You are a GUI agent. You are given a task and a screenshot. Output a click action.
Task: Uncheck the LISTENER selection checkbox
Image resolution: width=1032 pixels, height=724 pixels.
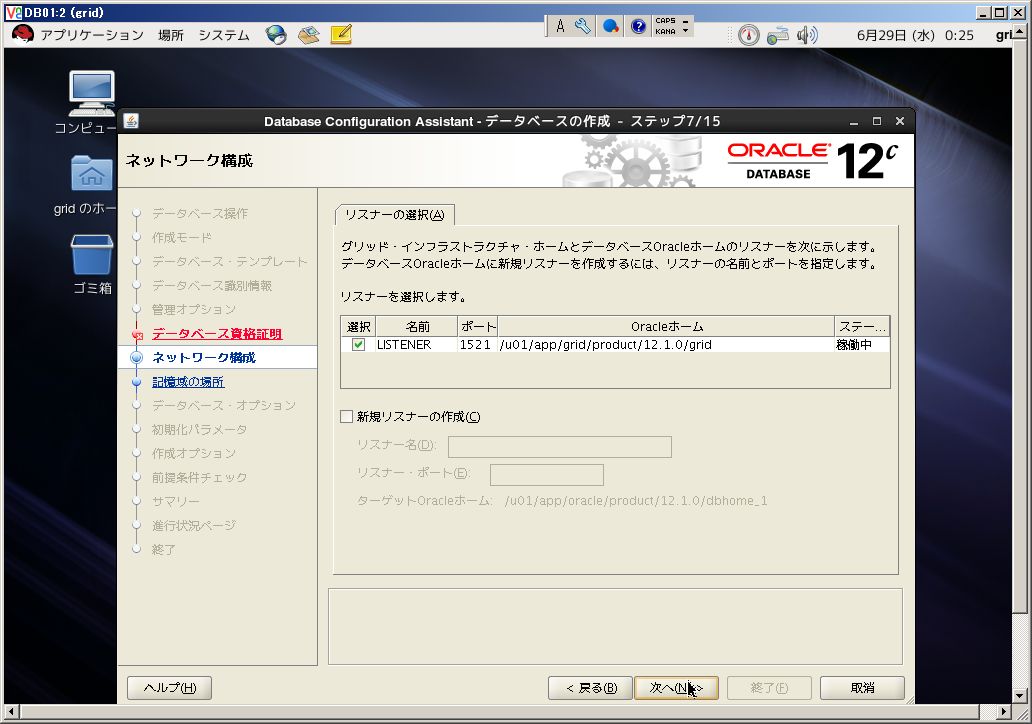click(x=358, y=344)
